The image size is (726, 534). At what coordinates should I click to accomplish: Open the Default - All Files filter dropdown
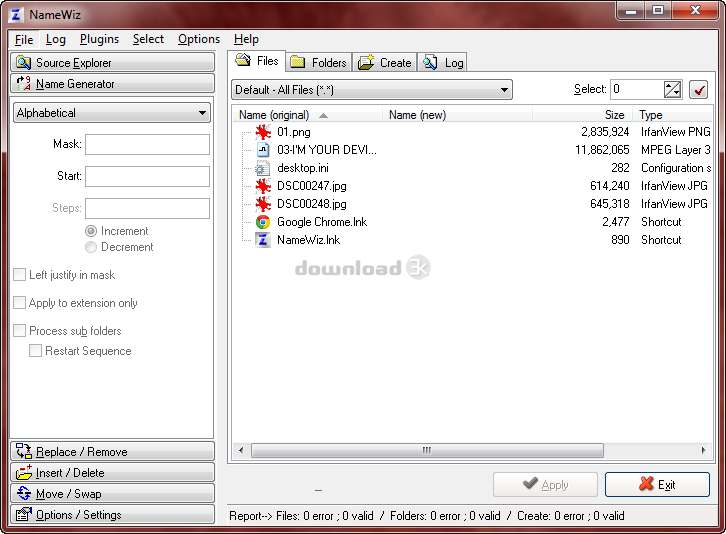coord(372,89)
